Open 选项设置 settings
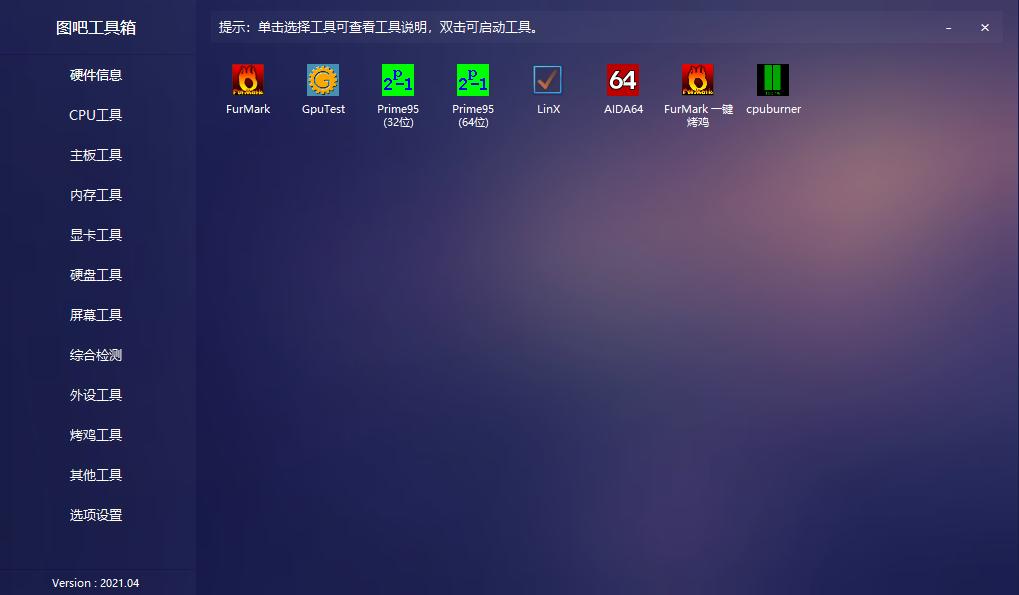Viewport: 1019px width, 595px height. point(97,515)
